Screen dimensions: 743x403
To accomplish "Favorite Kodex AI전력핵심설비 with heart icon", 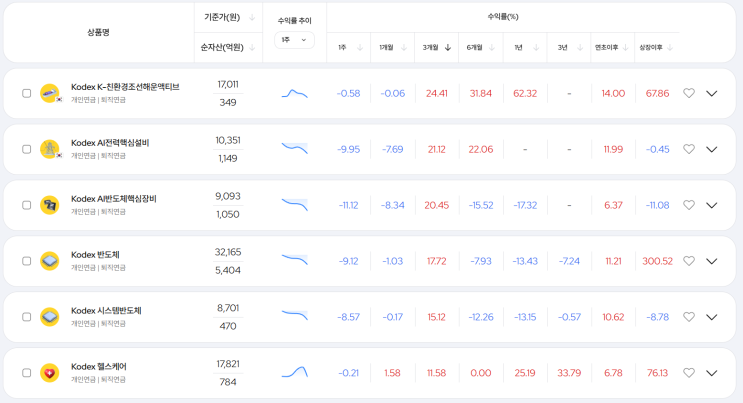I will click(x=689, y=149).
